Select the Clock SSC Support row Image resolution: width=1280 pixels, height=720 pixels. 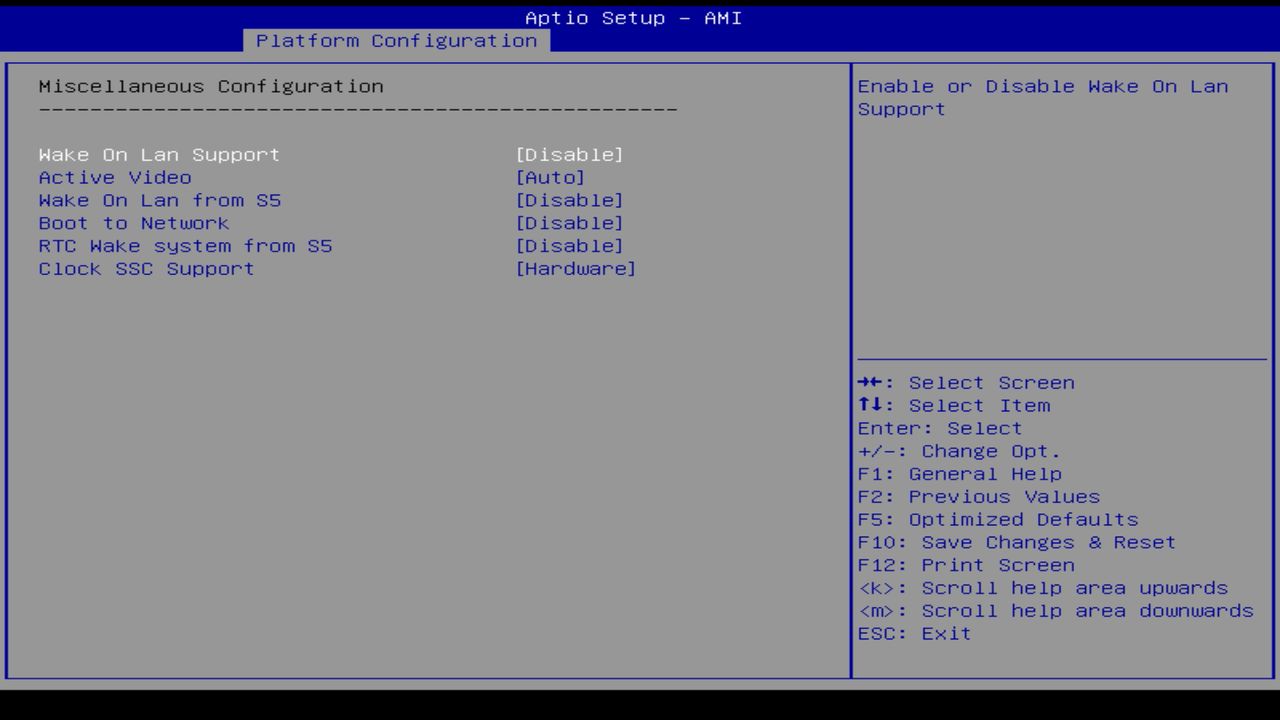(x=146, y=268)
